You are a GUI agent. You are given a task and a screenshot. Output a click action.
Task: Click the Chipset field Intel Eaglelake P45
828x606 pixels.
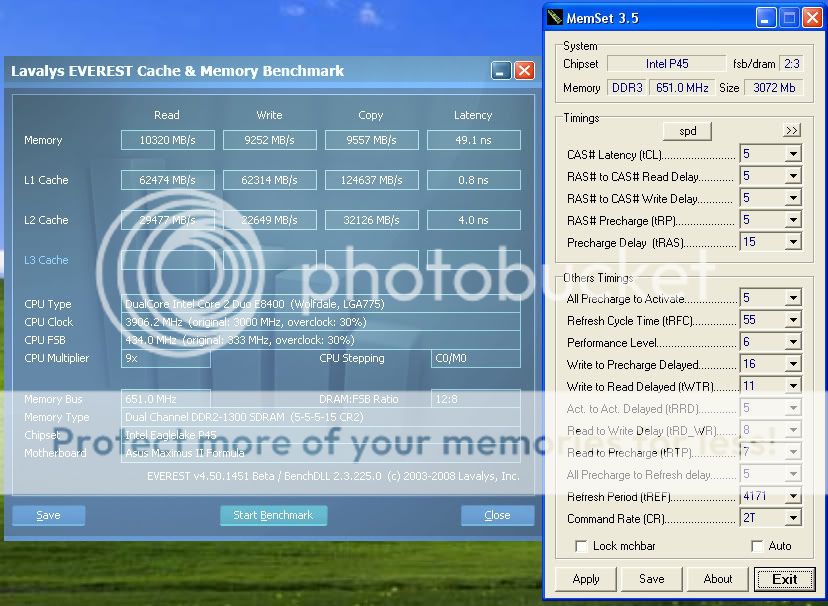(x=321, y=435)
